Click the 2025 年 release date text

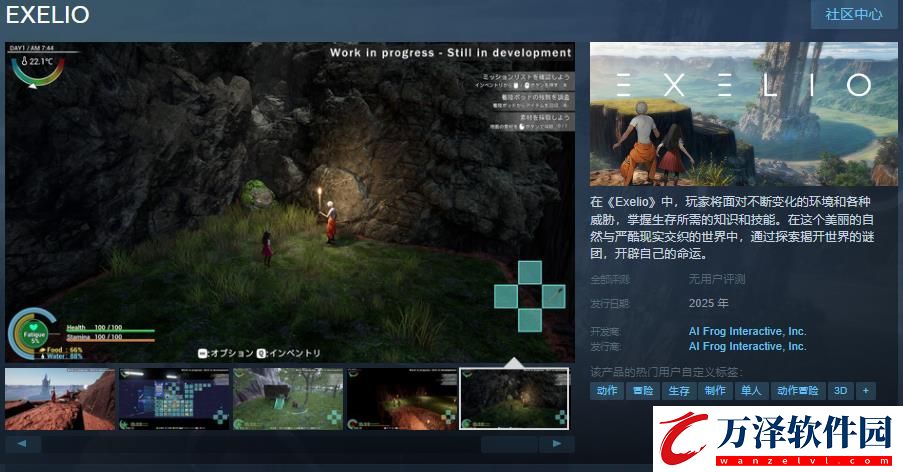click(708, 303)
